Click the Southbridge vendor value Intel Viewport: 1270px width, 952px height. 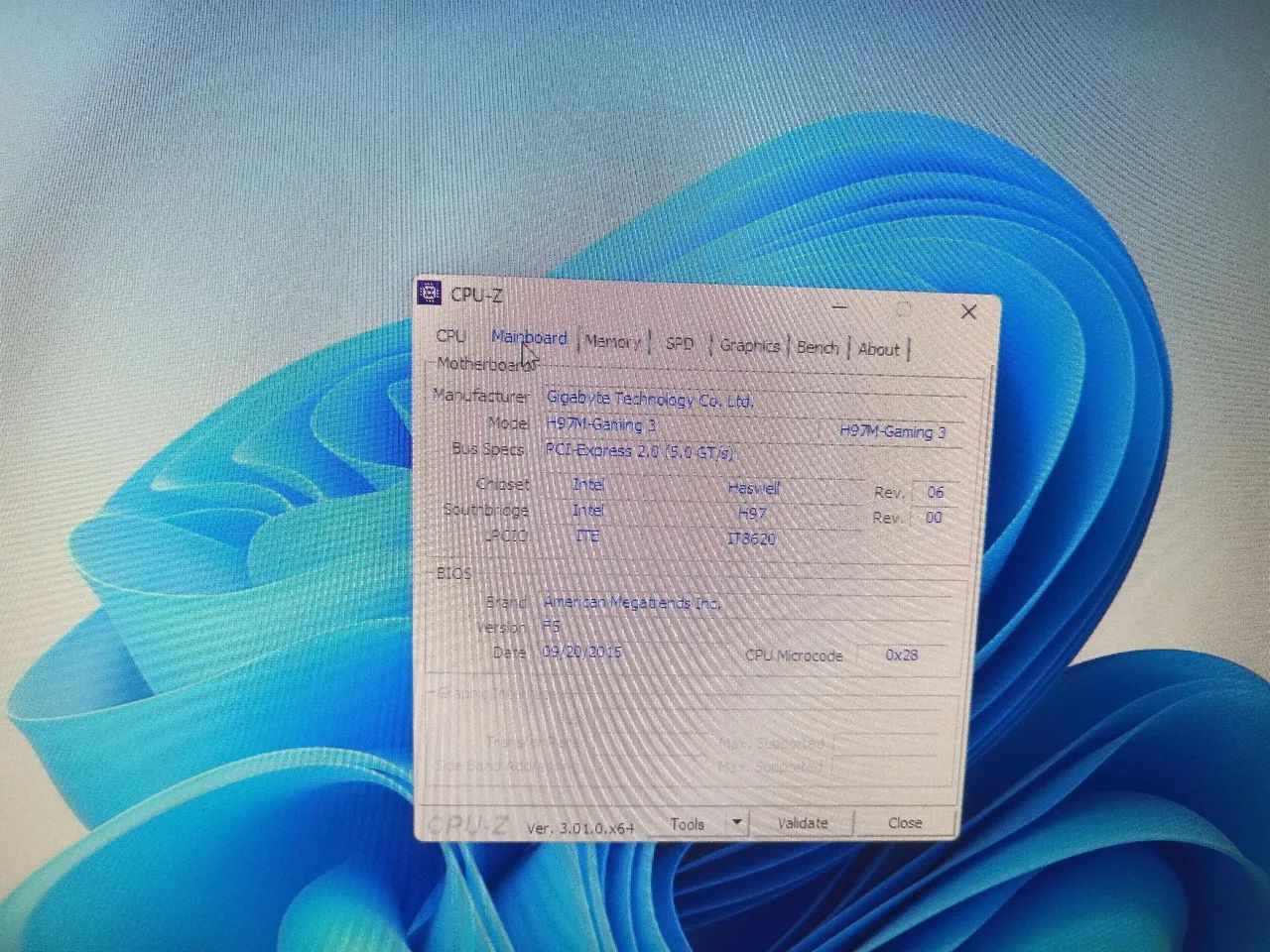tap(587, 510)
